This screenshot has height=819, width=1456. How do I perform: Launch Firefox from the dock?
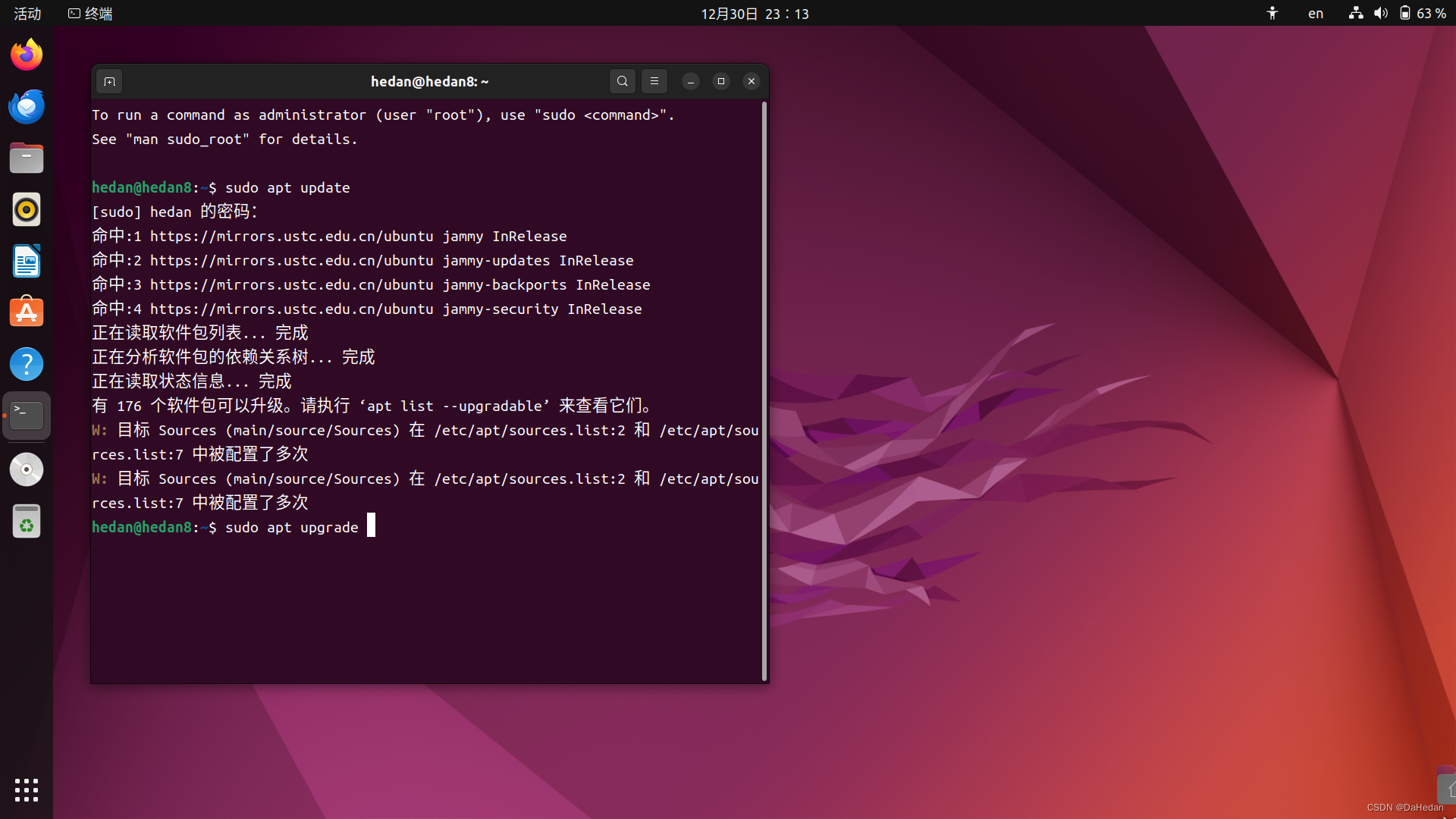pos(27,55)
